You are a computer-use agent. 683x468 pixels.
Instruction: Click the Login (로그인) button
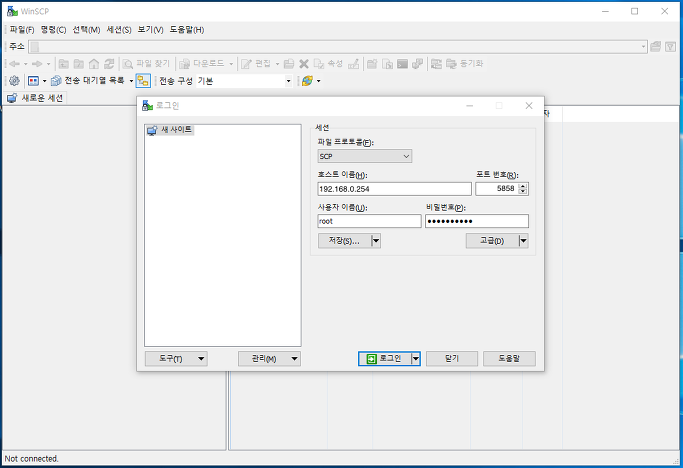pyautogui.click(x=385, y=359)
